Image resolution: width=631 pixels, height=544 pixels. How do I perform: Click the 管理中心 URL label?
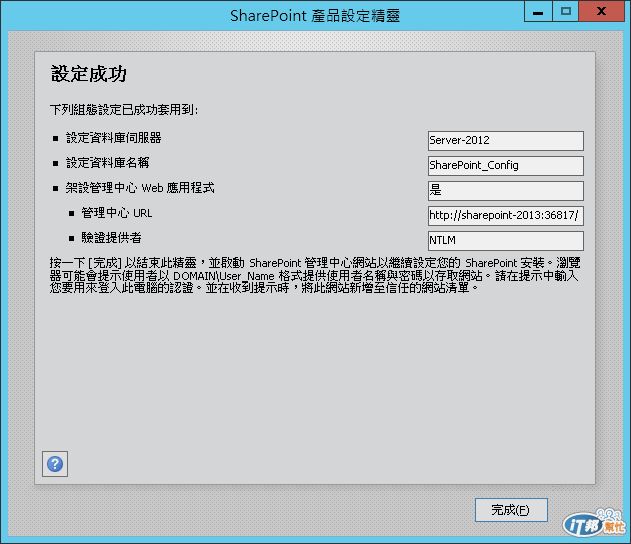(x=117, y=213)
